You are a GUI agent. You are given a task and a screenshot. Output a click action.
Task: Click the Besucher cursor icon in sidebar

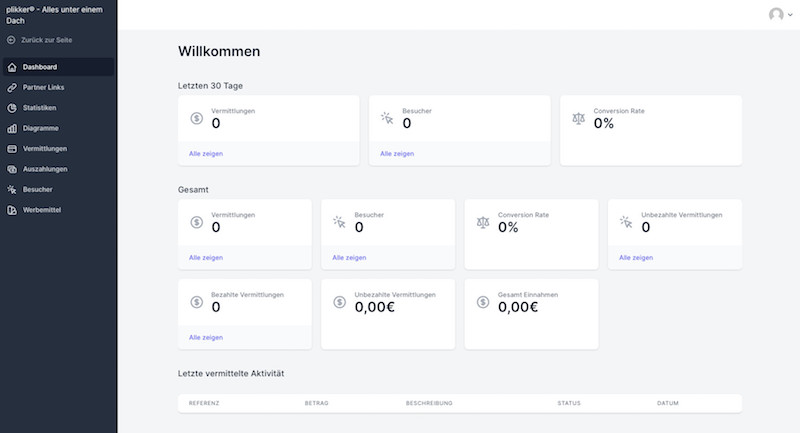(12, 189)
